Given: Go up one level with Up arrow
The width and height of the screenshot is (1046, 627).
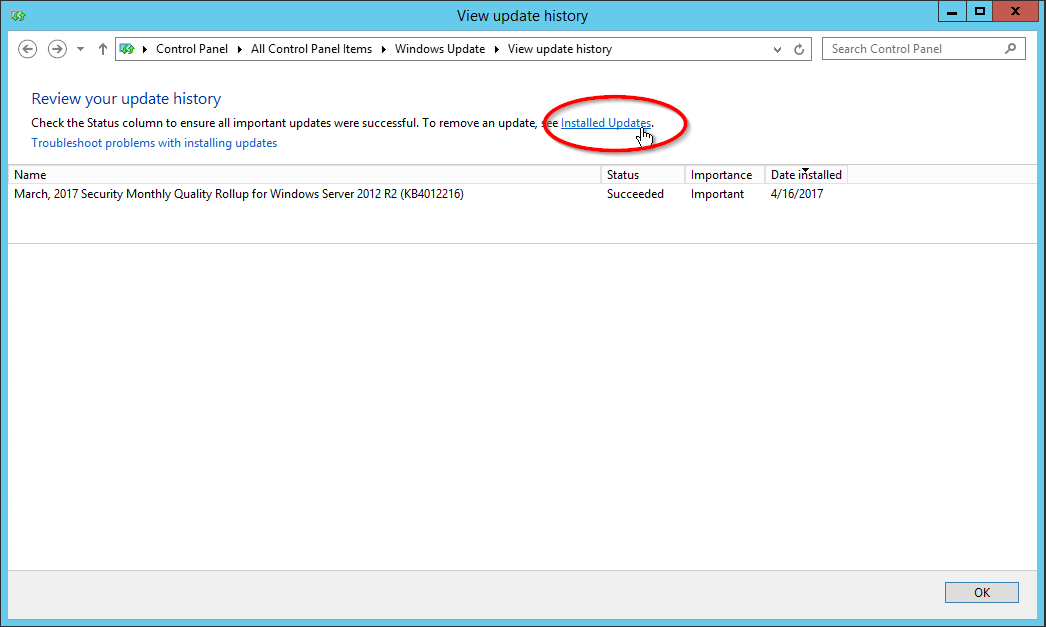Looking at the screenshot, I should click(x=103, y=49).
